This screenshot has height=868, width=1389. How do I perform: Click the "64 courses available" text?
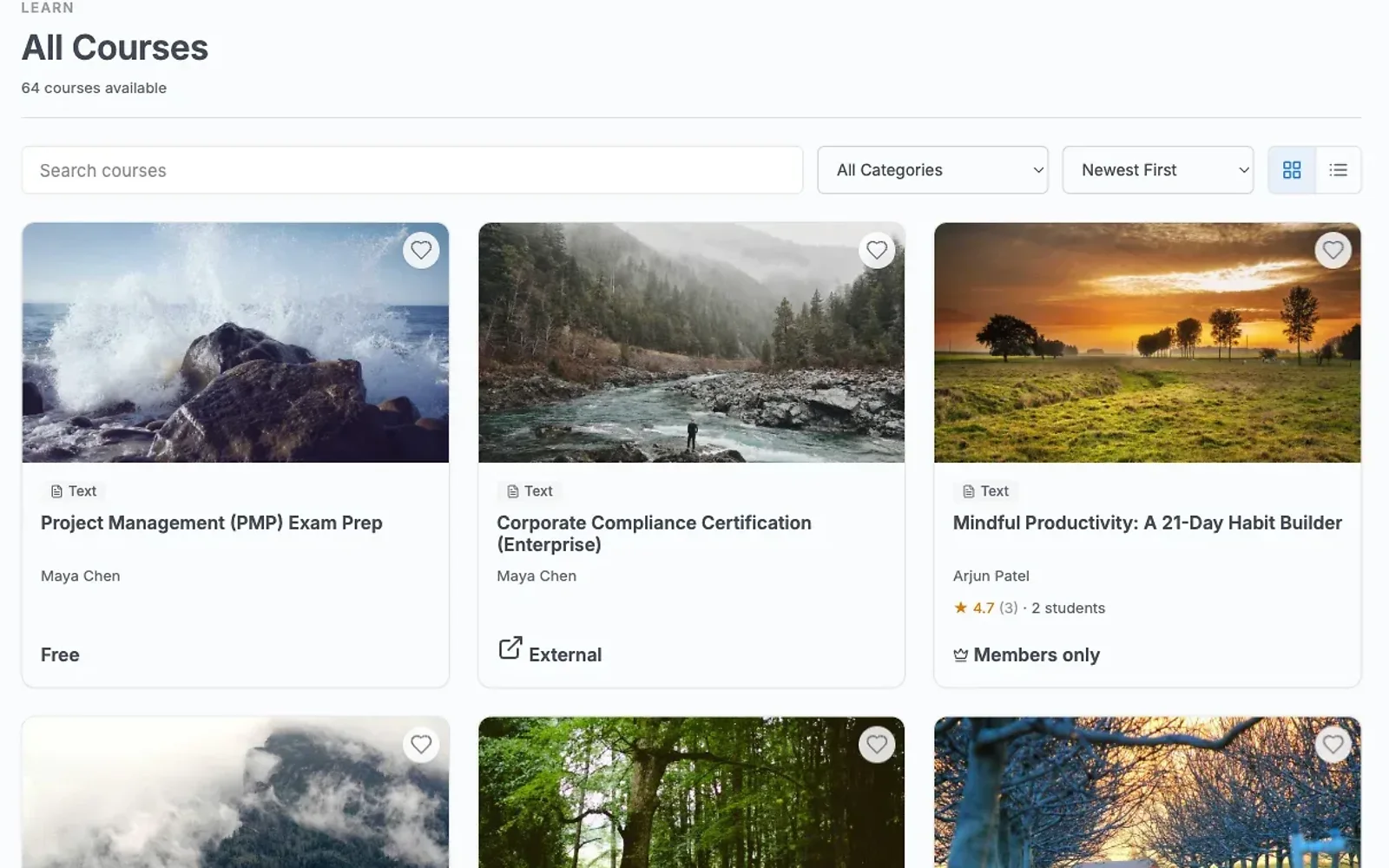(x=94, y=88)
